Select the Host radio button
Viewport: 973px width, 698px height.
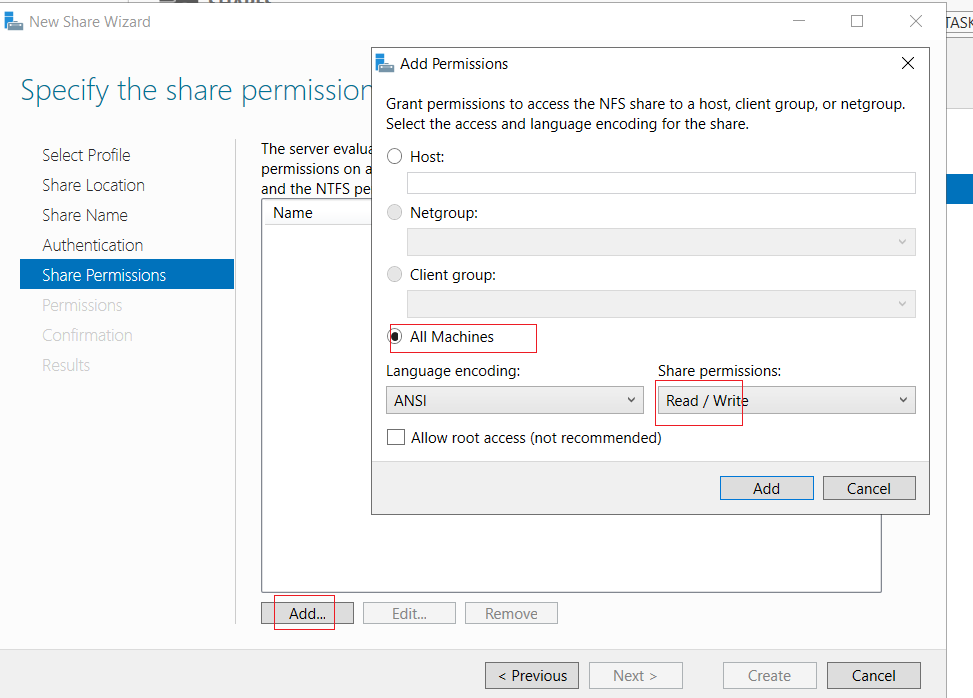click(395, 156)
